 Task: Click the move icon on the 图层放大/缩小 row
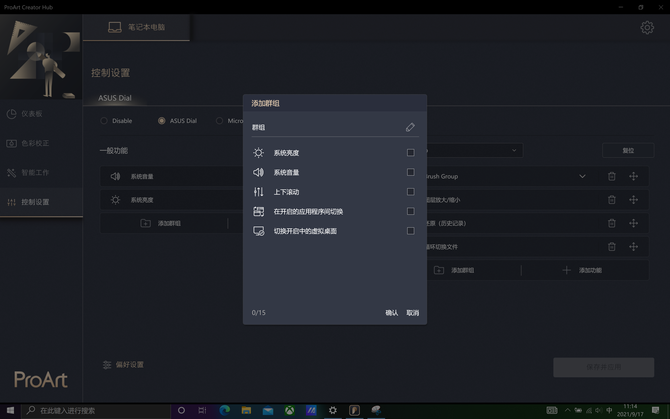[633, 199]
